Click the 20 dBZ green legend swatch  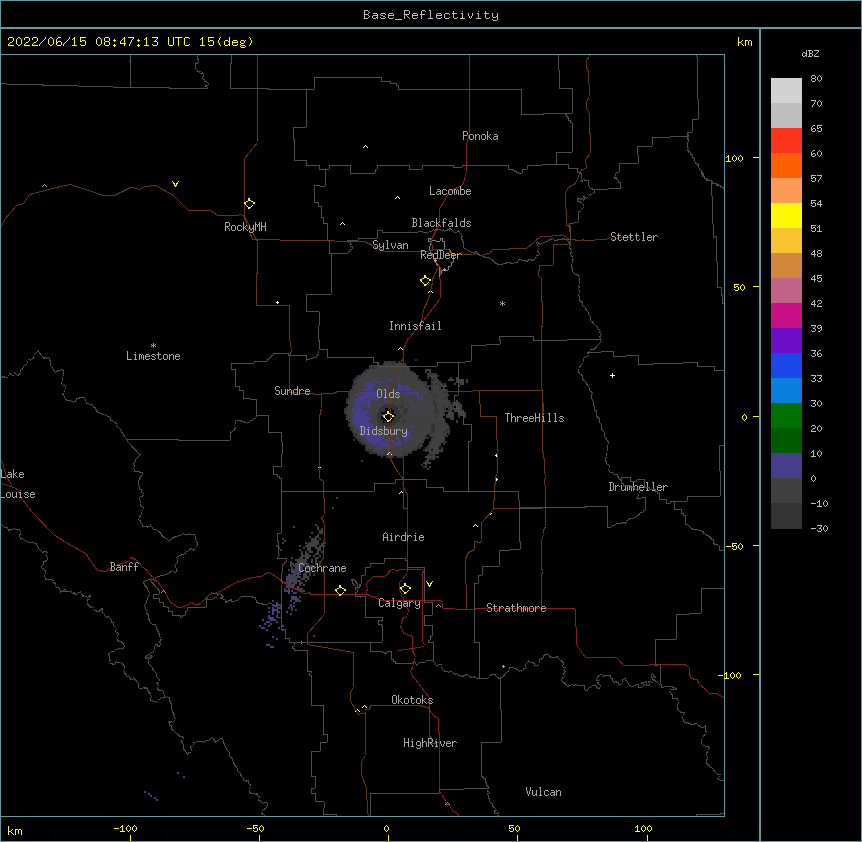pyautogui.click(x=786, y=440)
